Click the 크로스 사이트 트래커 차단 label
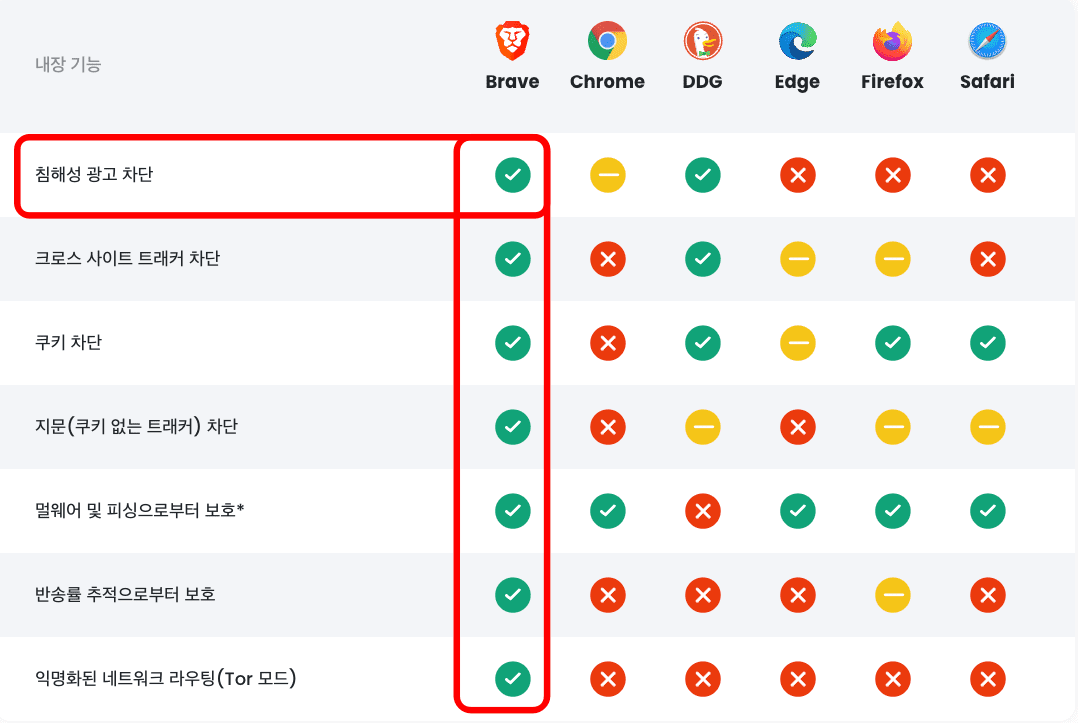 pyautogui.click(x=127, y=258)
